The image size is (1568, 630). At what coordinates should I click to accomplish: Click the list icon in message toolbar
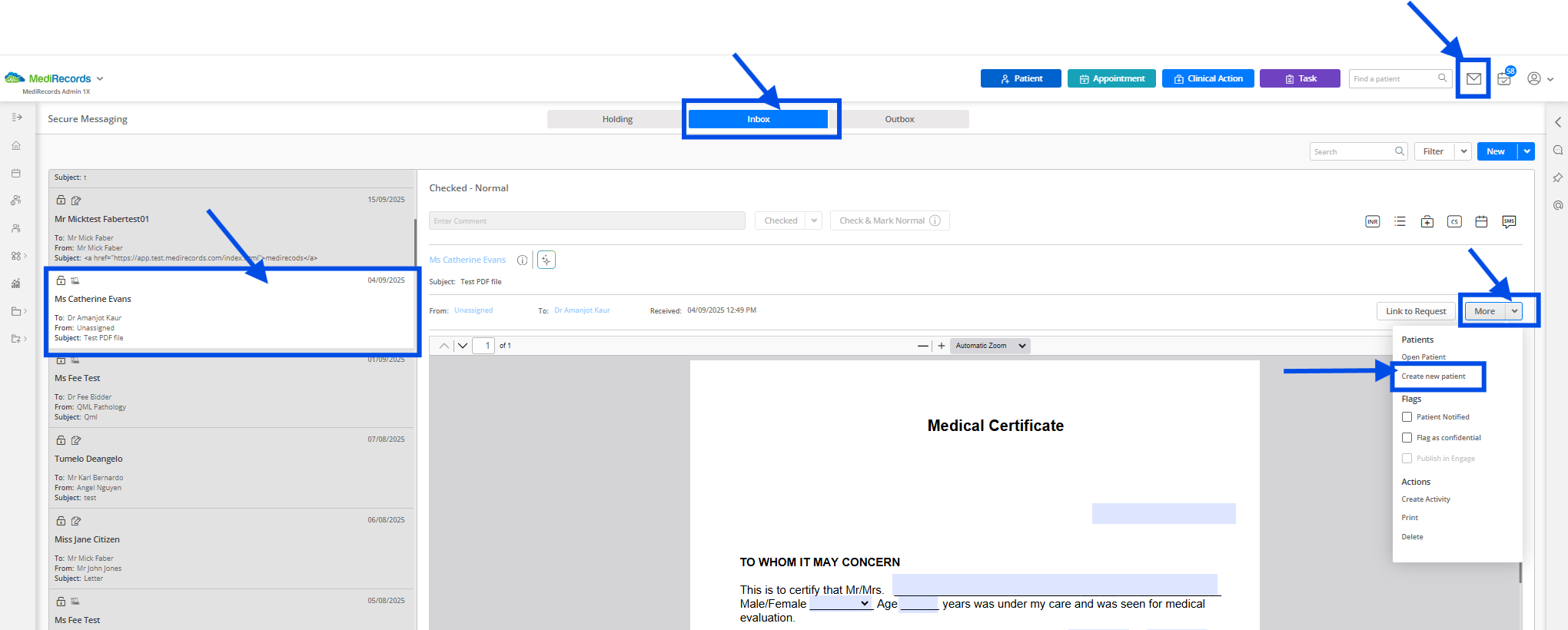pyautogui.click(x=1400, y=221)
